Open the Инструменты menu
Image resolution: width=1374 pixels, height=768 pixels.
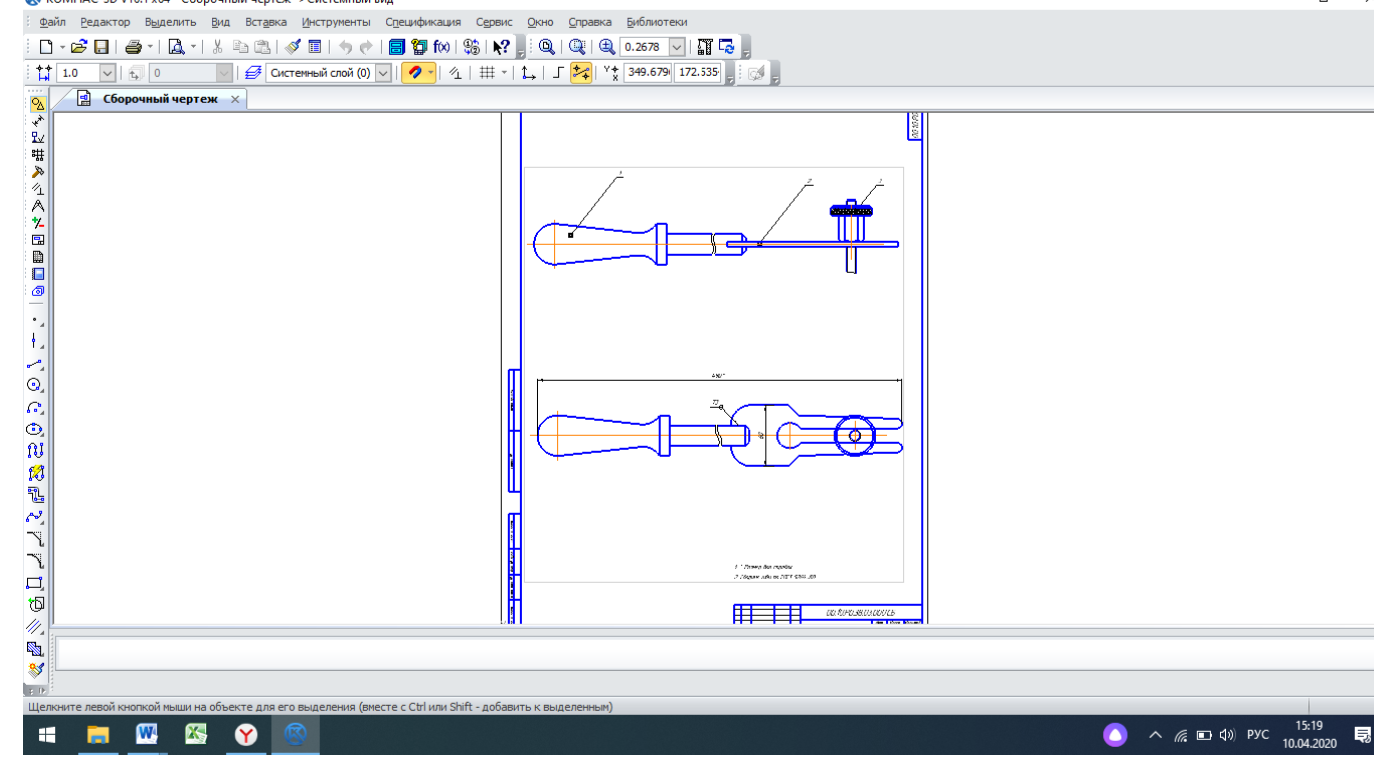[x=335, y=22]
